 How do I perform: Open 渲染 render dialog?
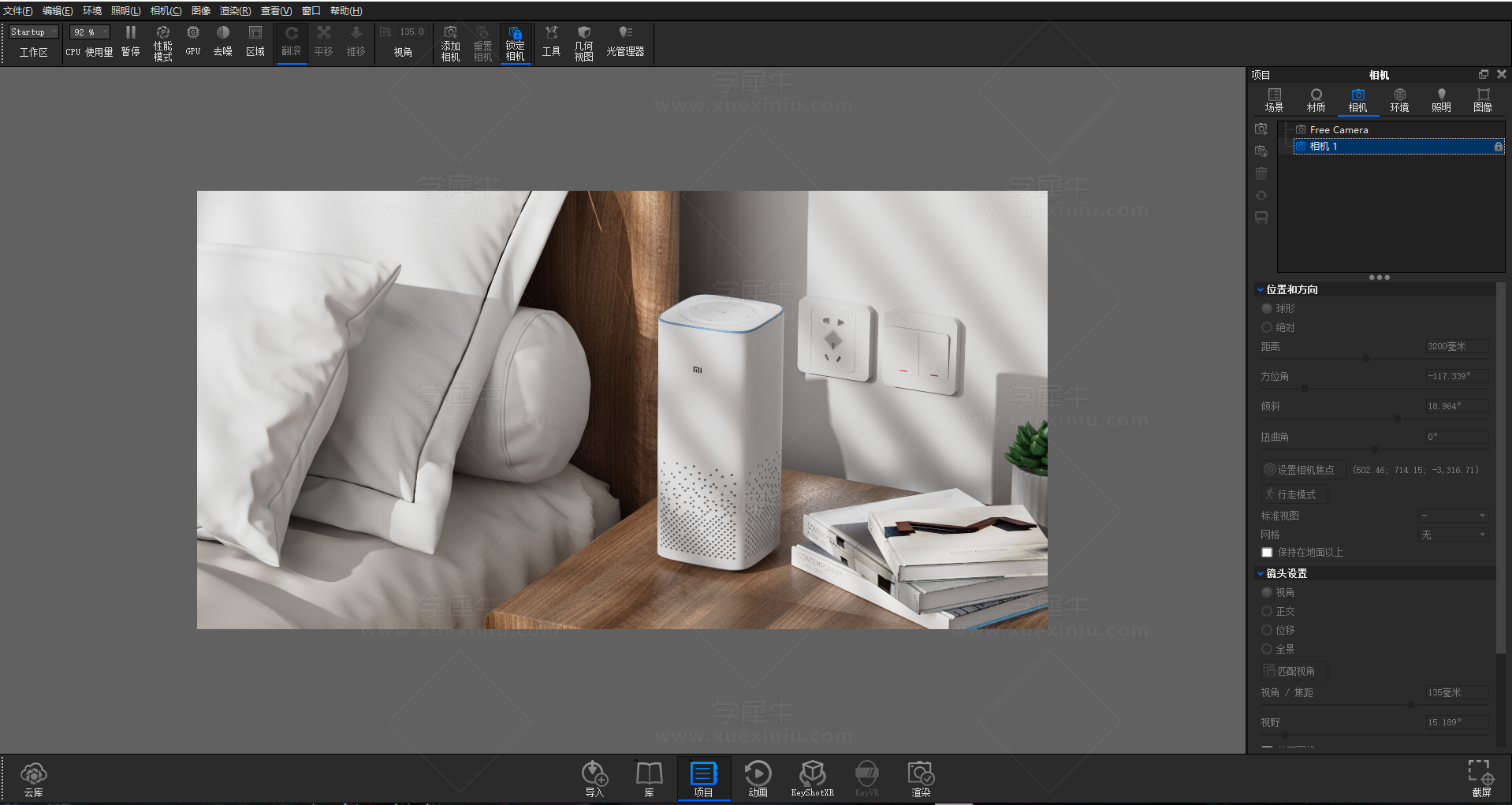coord(921,779)
